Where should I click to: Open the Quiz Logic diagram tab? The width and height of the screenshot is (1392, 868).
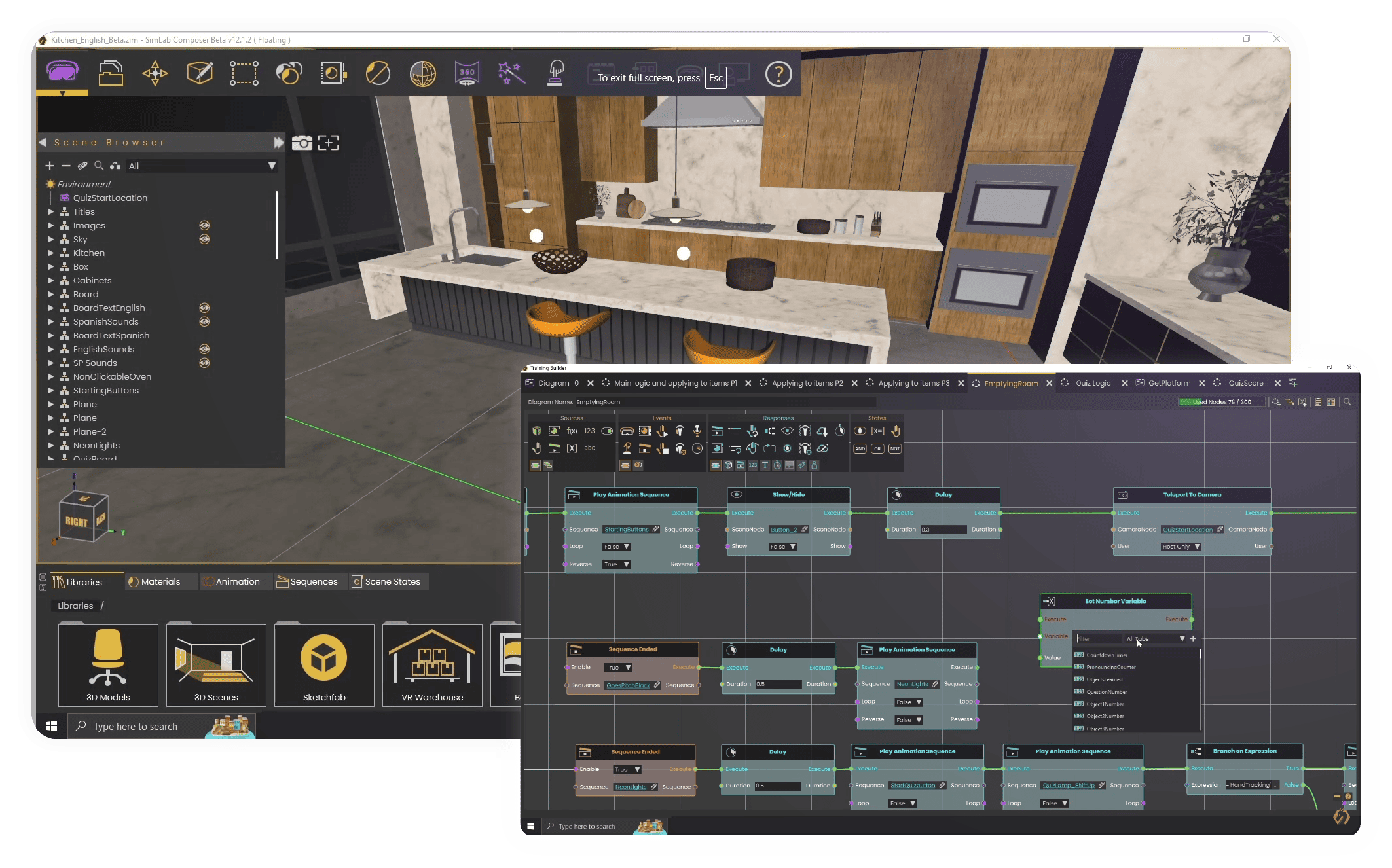coord(1092,383)
